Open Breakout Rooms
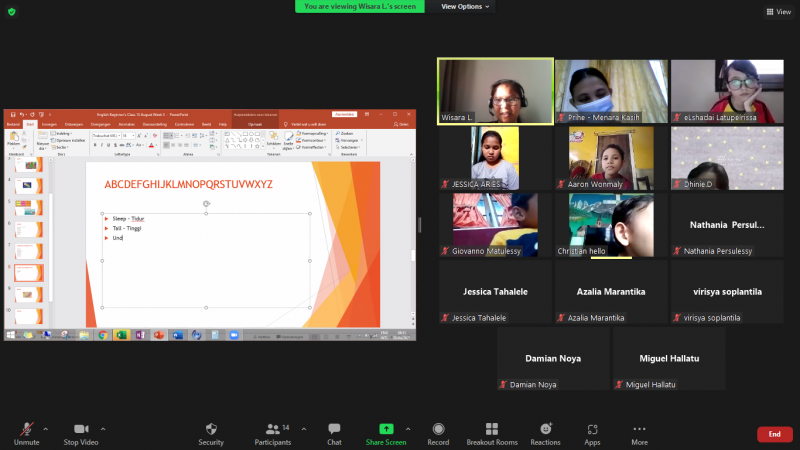 point(492,429)
